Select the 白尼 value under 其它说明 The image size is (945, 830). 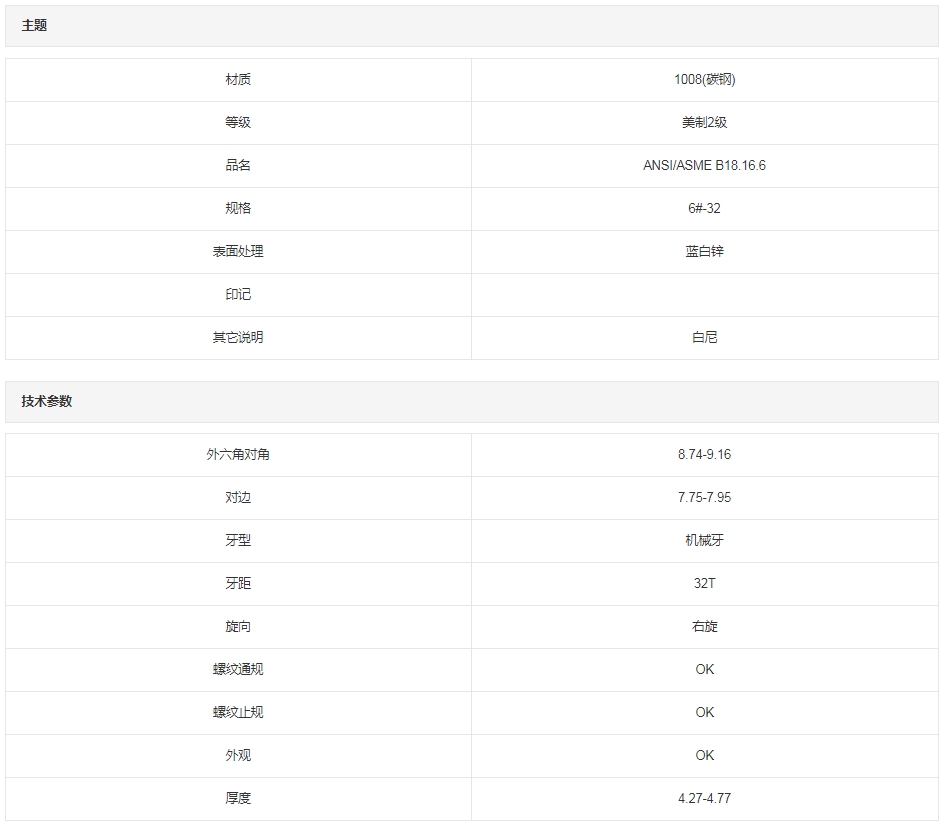704,338
